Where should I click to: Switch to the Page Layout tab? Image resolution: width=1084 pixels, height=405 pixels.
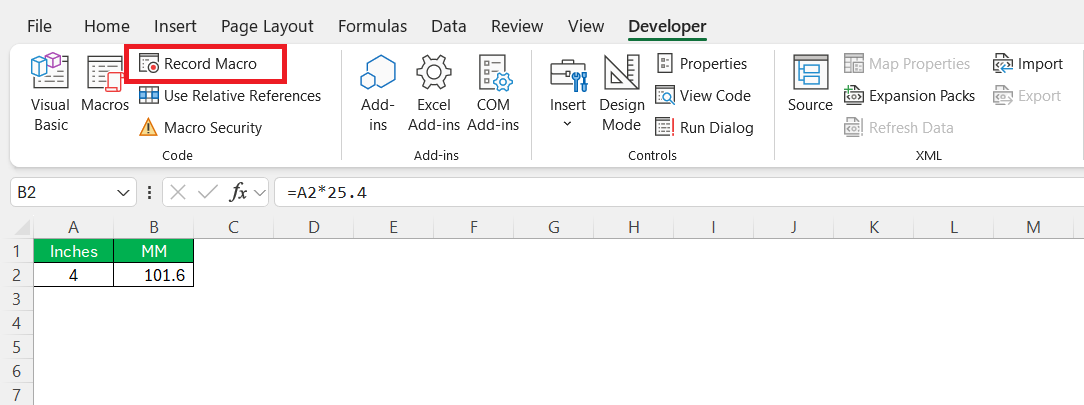267,26
